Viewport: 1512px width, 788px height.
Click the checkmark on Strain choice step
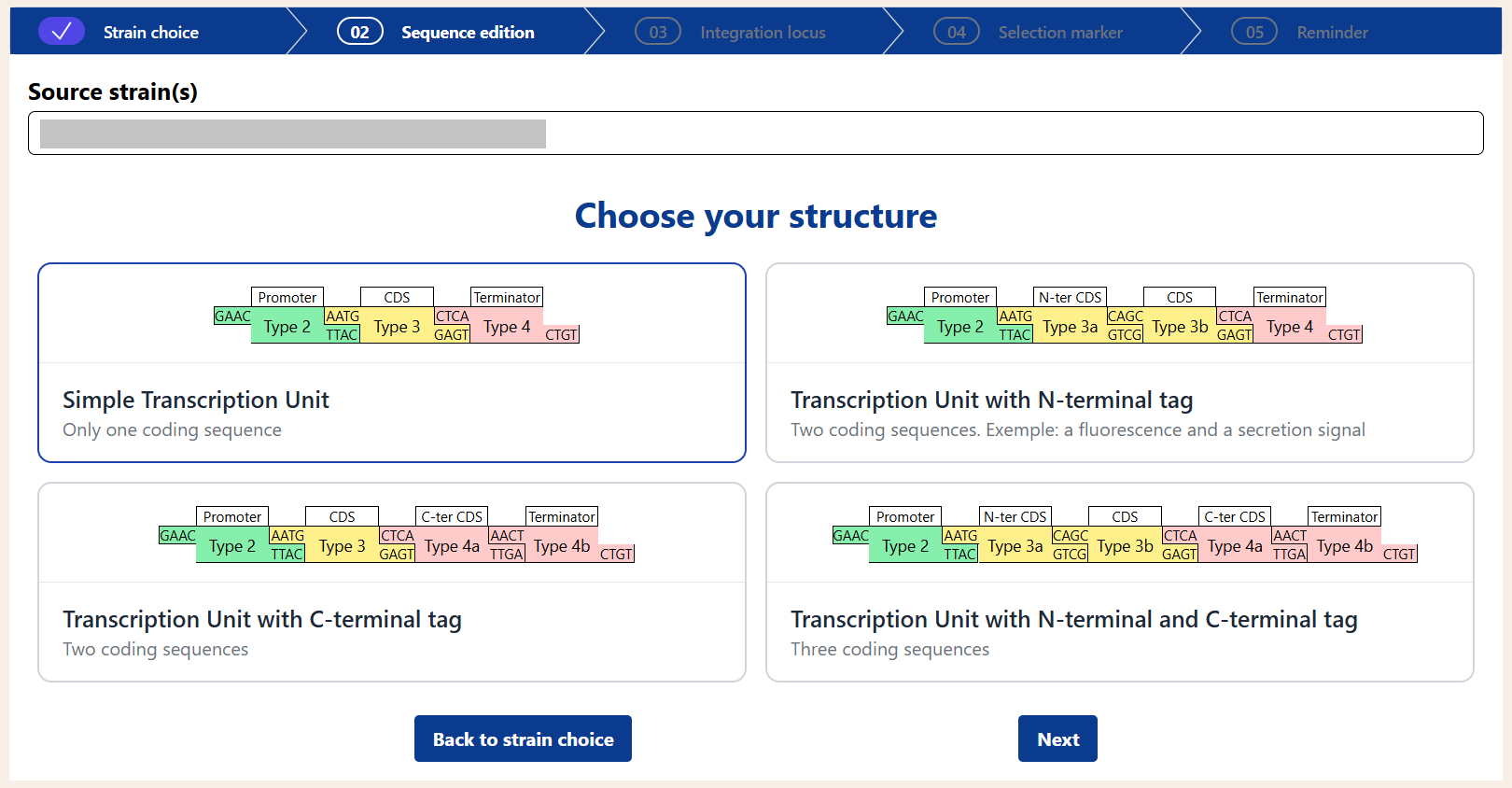62,31
